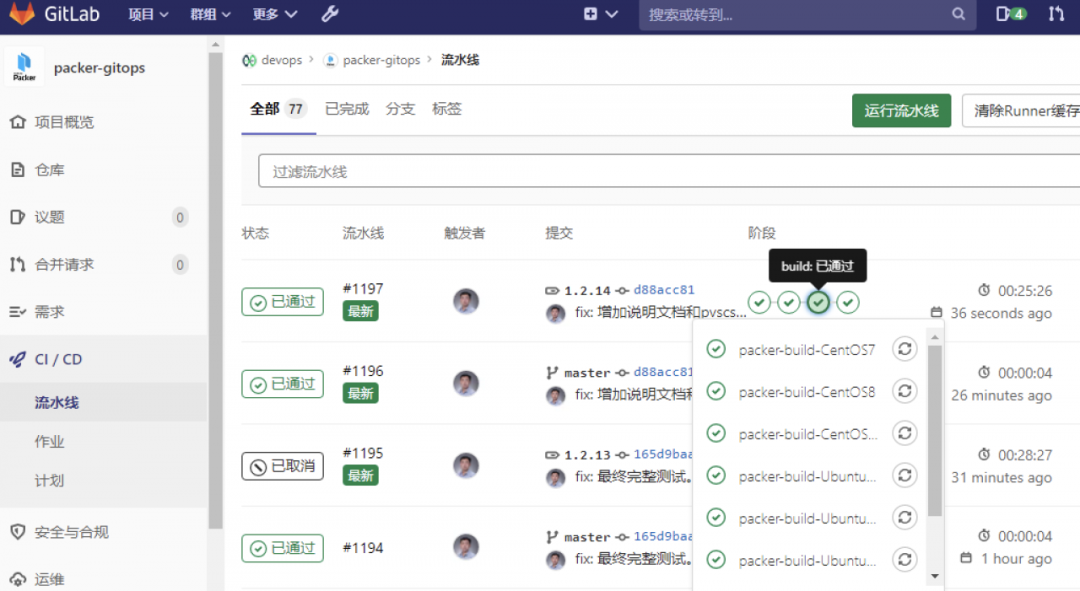Open the packer-gitops project avatar
1080x591 pixels.
point(24,67)
